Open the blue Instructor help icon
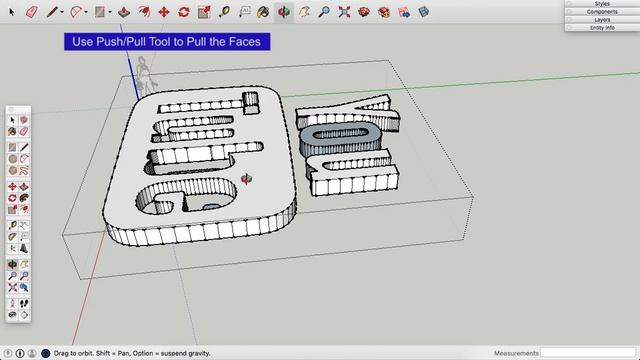The height and width of the screenshot is (360, 640). tap(45, 353)
